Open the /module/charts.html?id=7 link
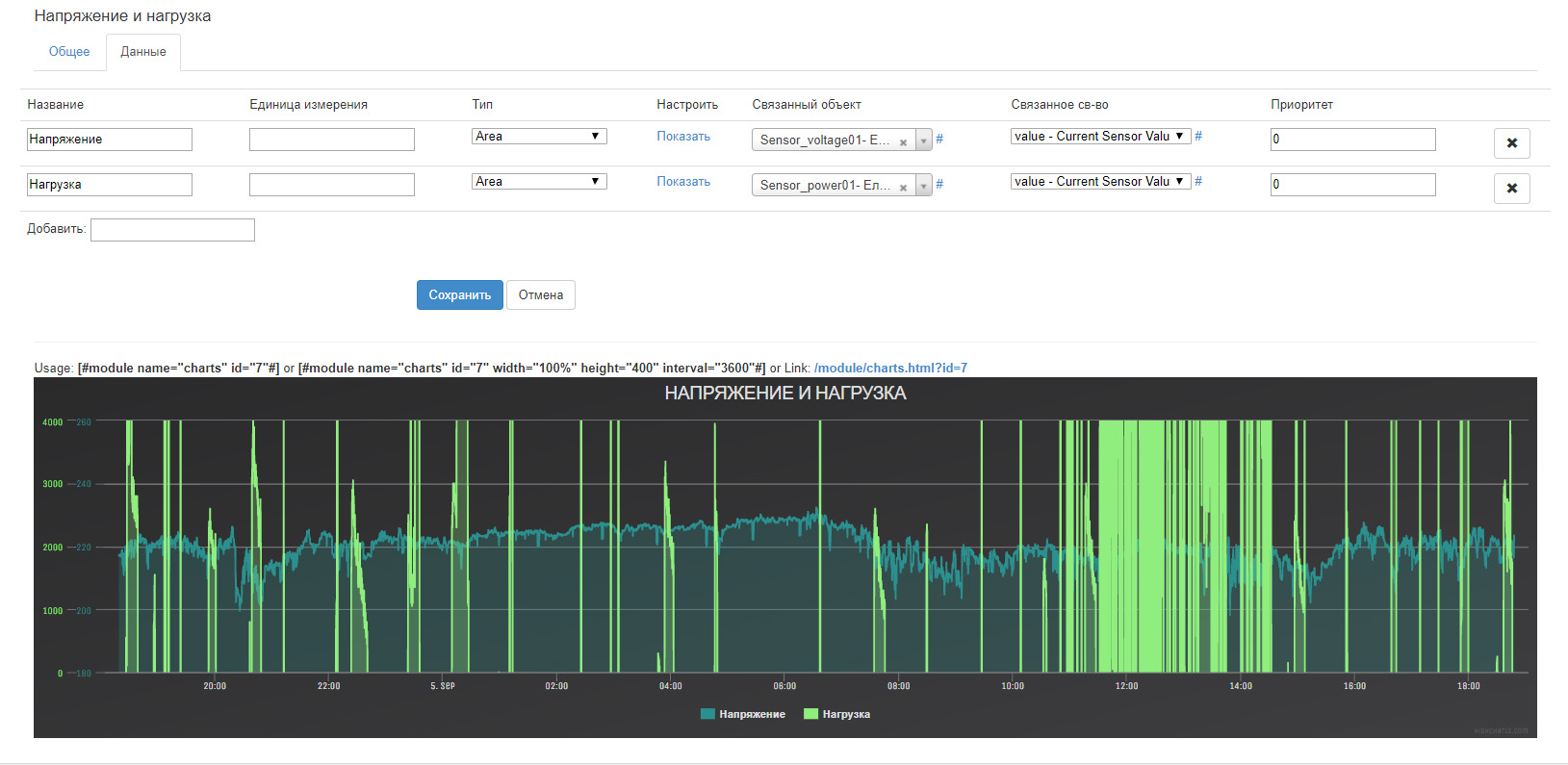Image resolution: width=1568 pixels, height=765 pixels. pyautogui.click(x=890, y=369)
